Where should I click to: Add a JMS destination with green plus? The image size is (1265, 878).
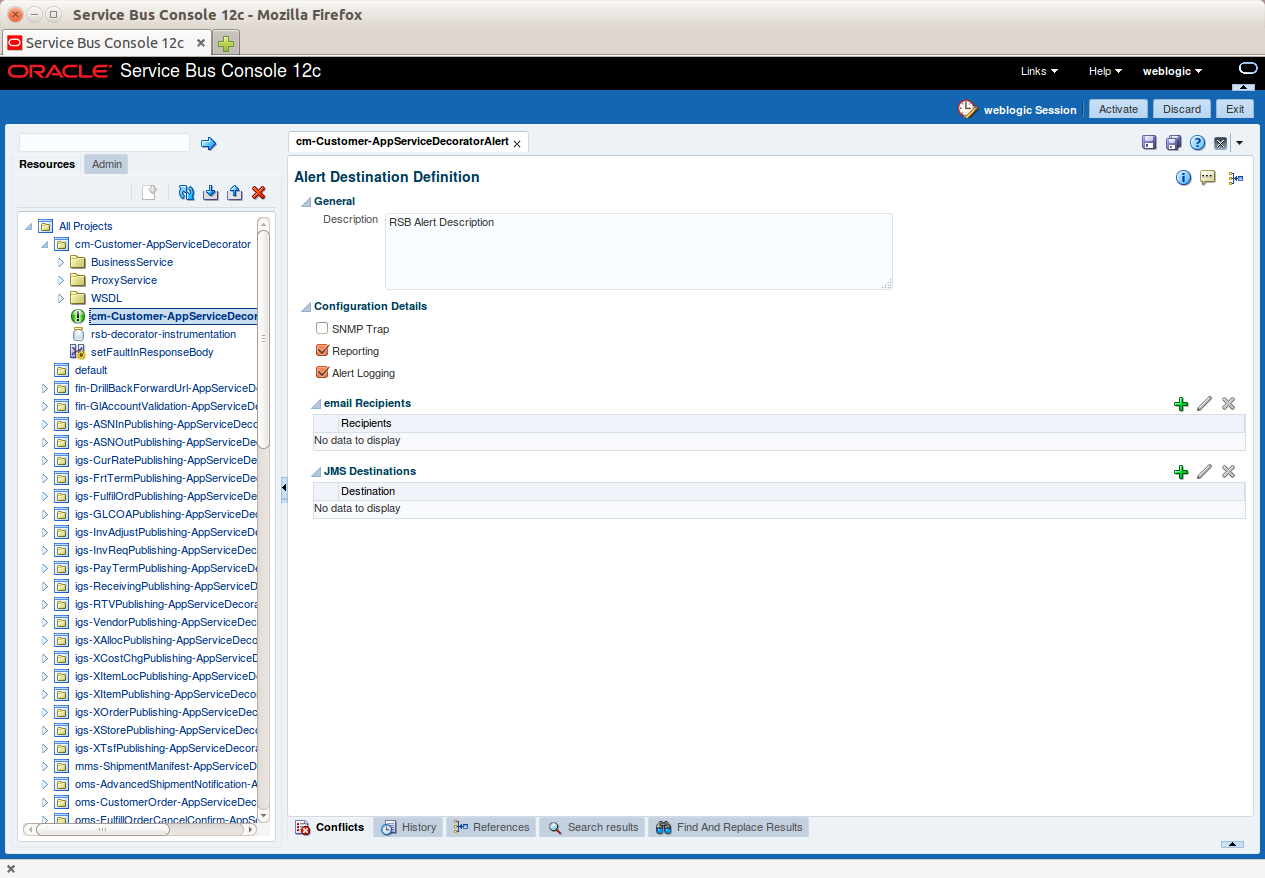pos(1181,472)
